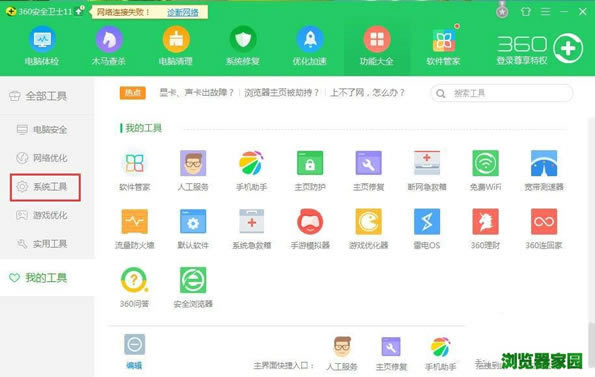Select 游戏优化 category in sidebar
Image resolution: width=595 pixels, height=377 pixels.
[x=42, y=215]
